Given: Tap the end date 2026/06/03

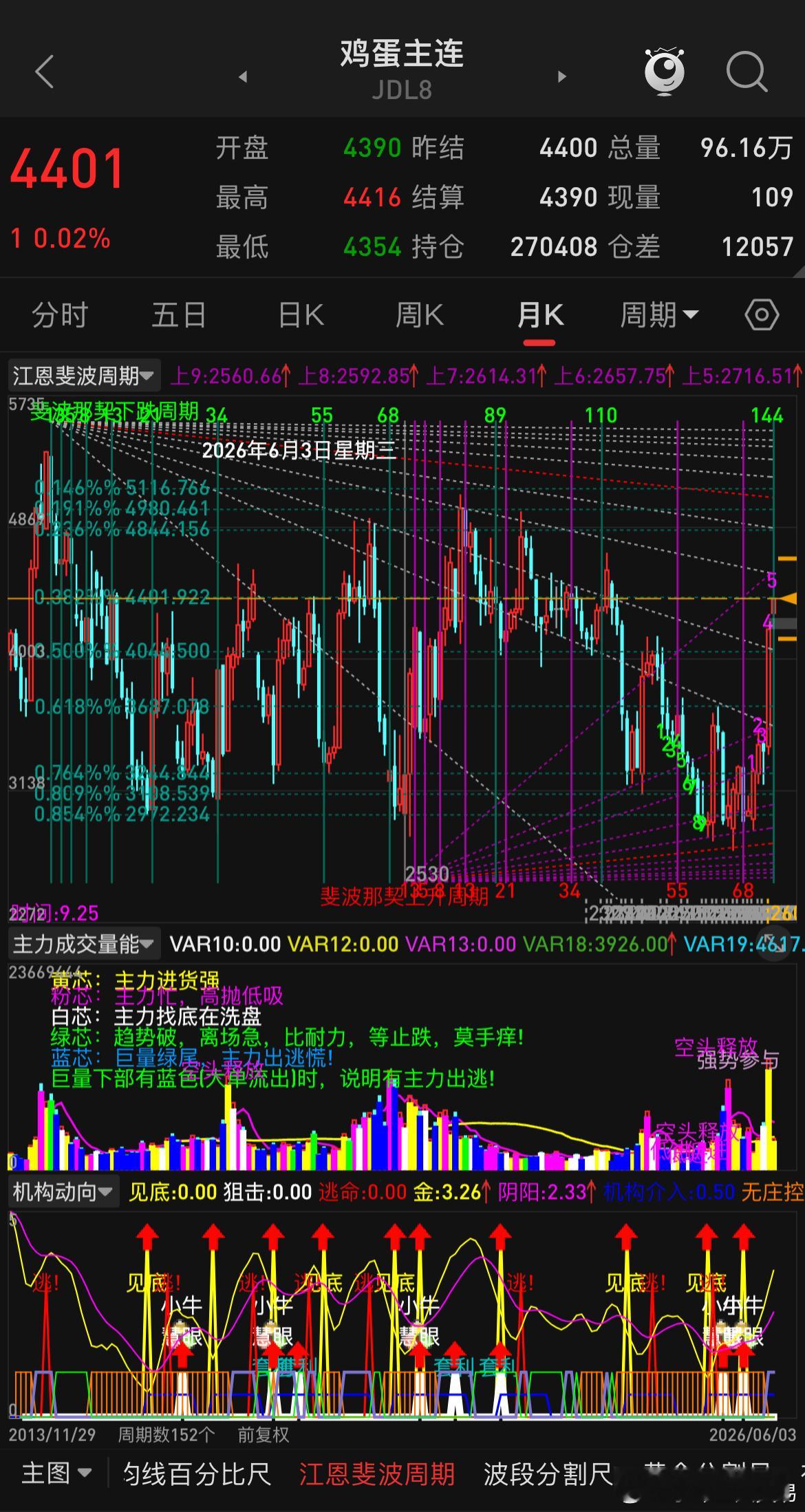Looking at the screenshot, I should coord(753,1435).
